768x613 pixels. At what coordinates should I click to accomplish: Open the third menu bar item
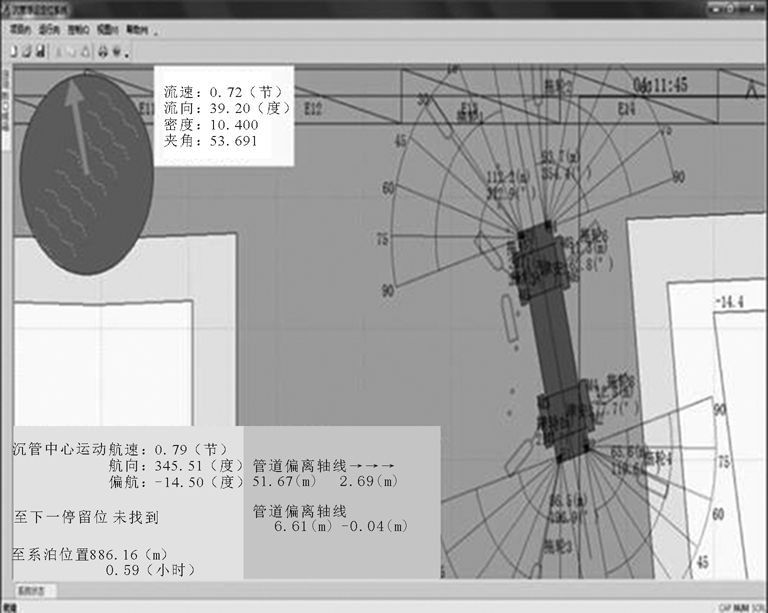pyautogui.click(x=77, y=30)
